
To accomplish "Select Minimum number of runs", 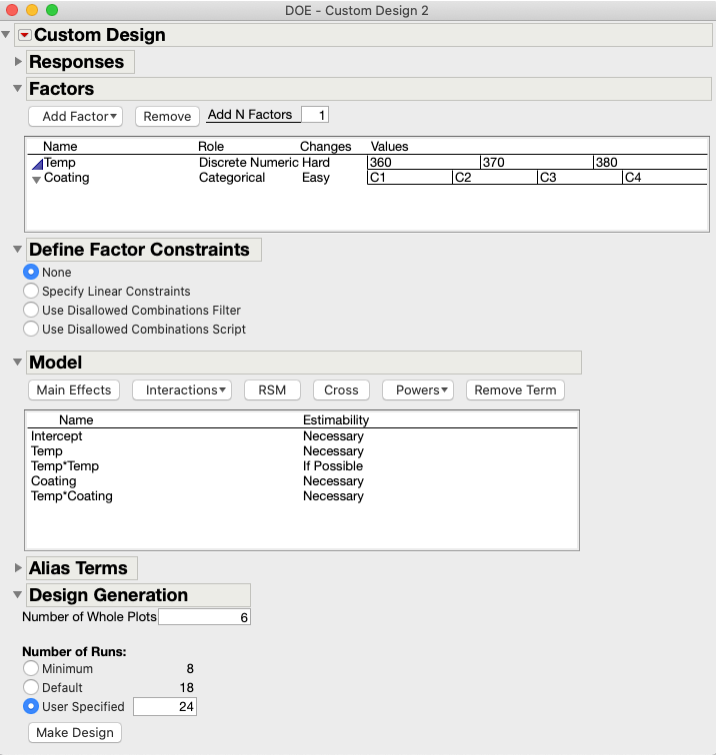I will [x=31, y=669].
